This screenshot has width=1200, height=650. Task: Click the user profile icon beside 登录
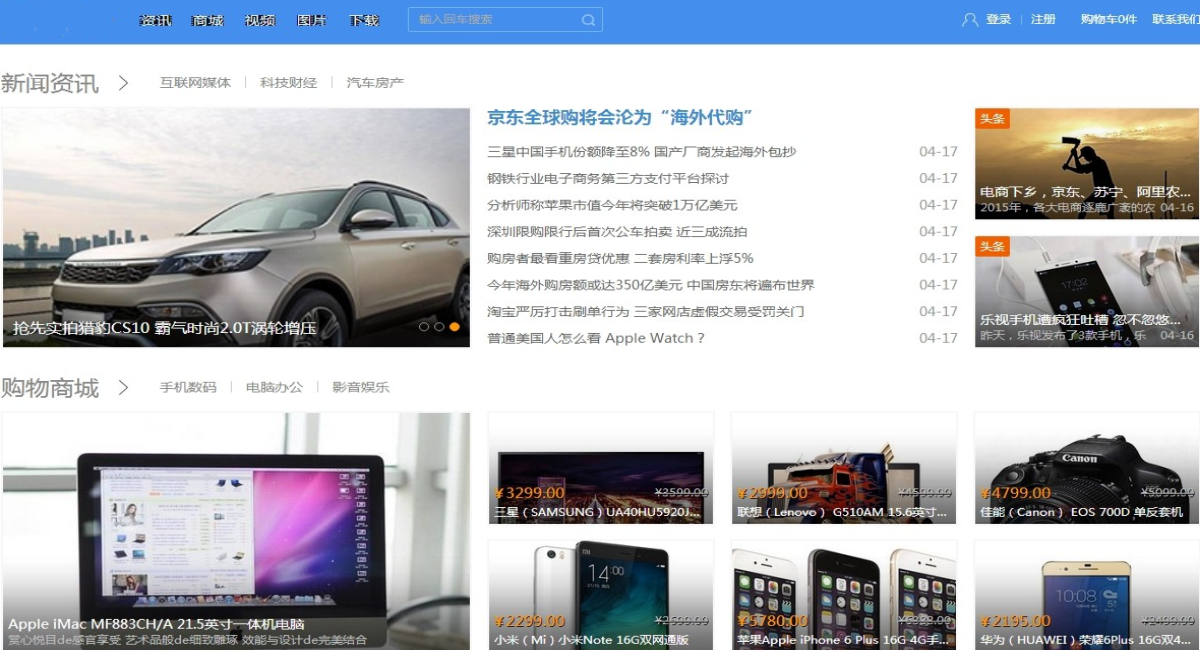coord(969,20)
